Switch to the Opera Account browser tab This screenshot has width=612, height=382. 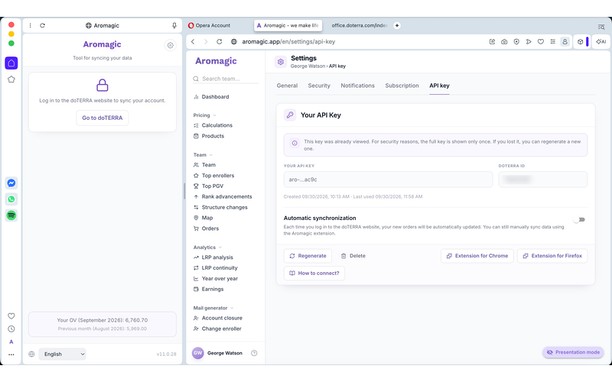point(213,25)
